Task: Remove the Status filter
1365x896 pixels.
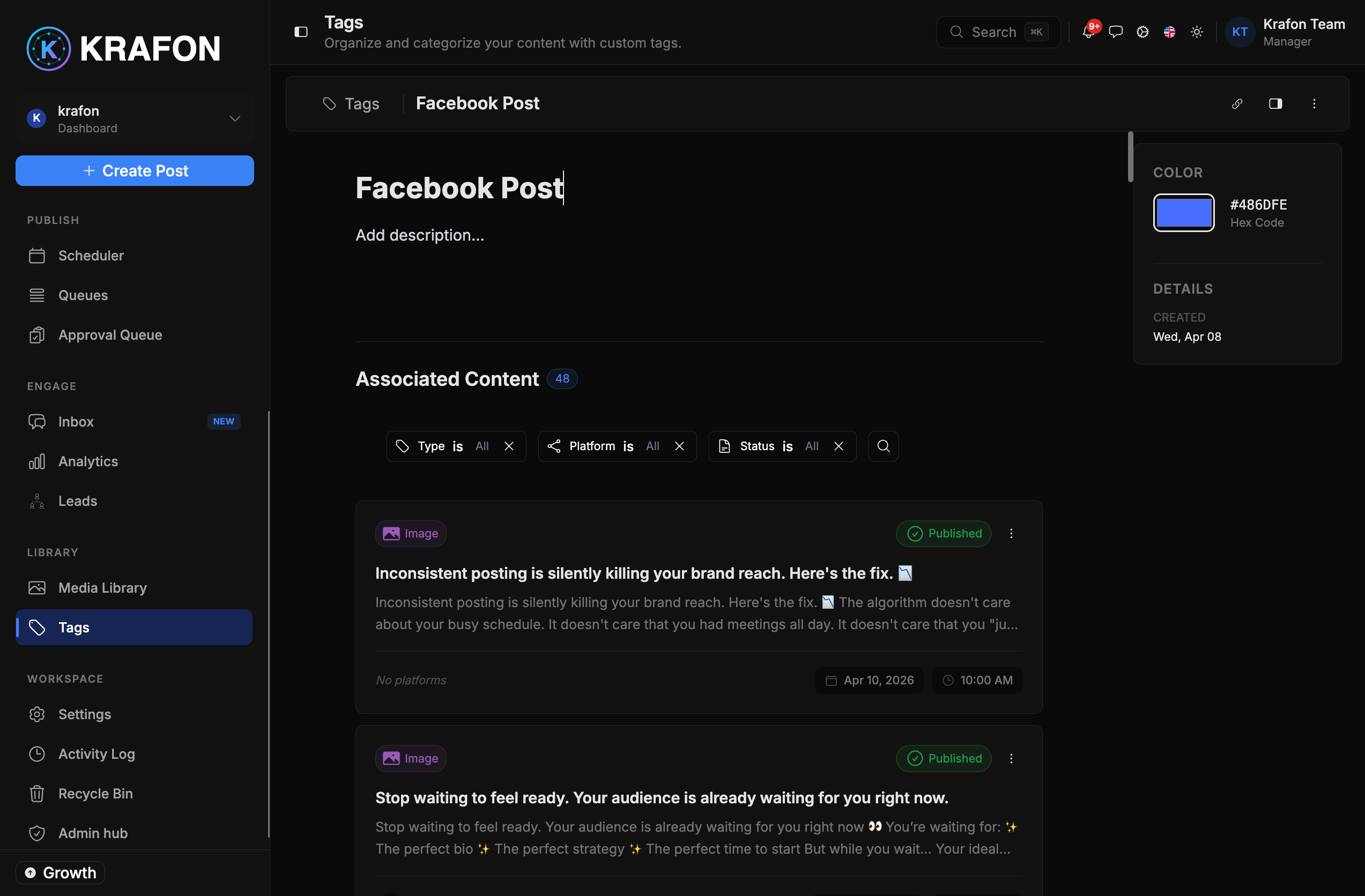Action: 839,446
